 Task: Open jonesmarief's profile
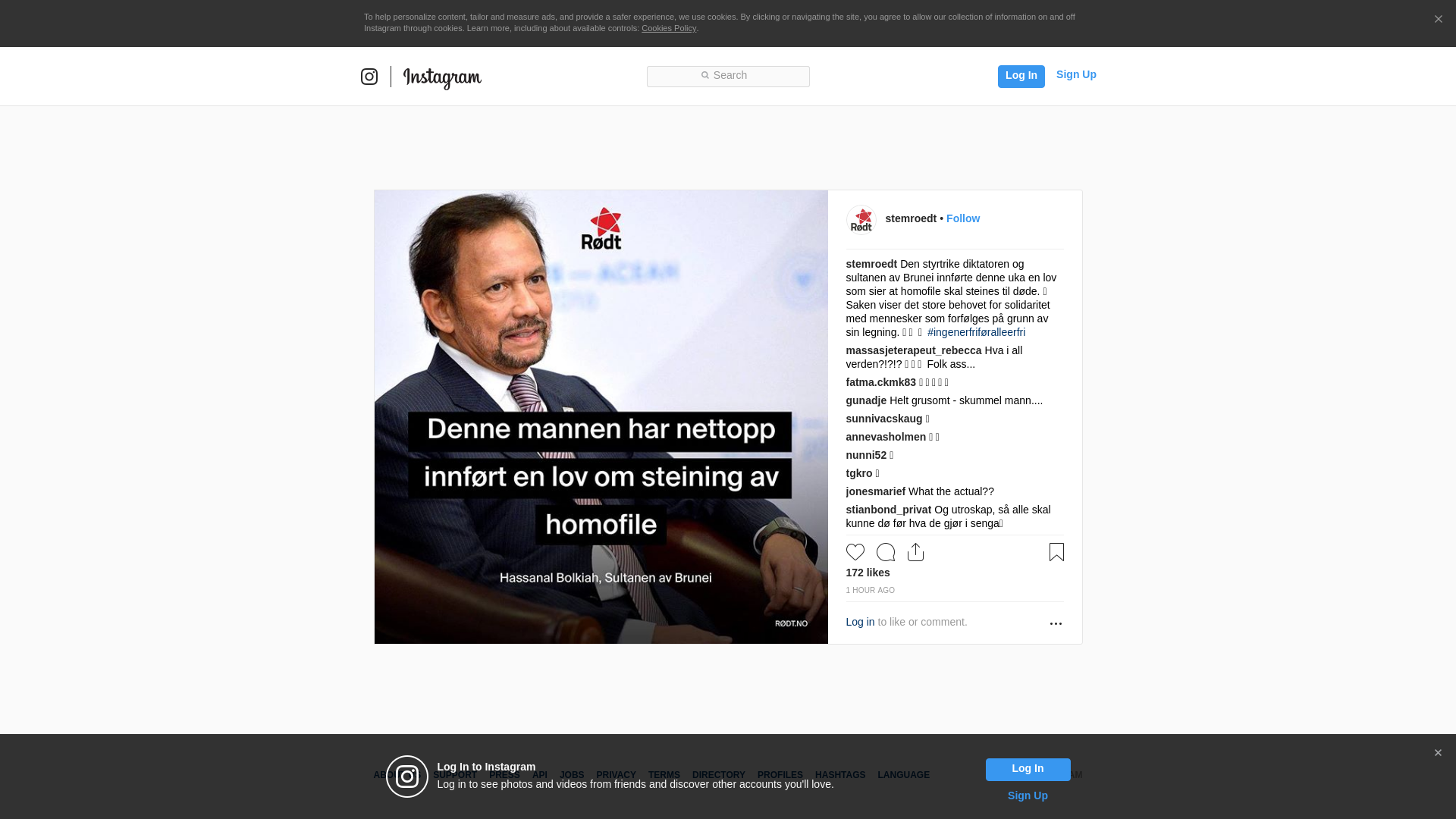876,491
